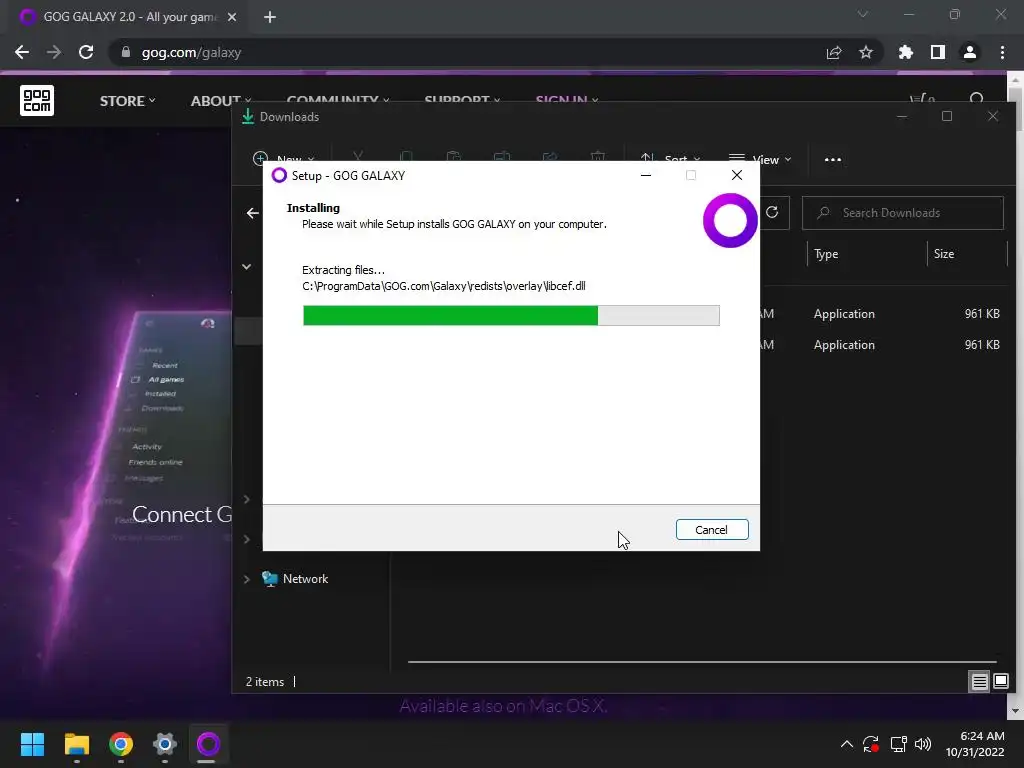This screenshot has height=768, width=1024.
Task: Open the Sort dropdown in Downloads window
Action: tap(670, 159)
